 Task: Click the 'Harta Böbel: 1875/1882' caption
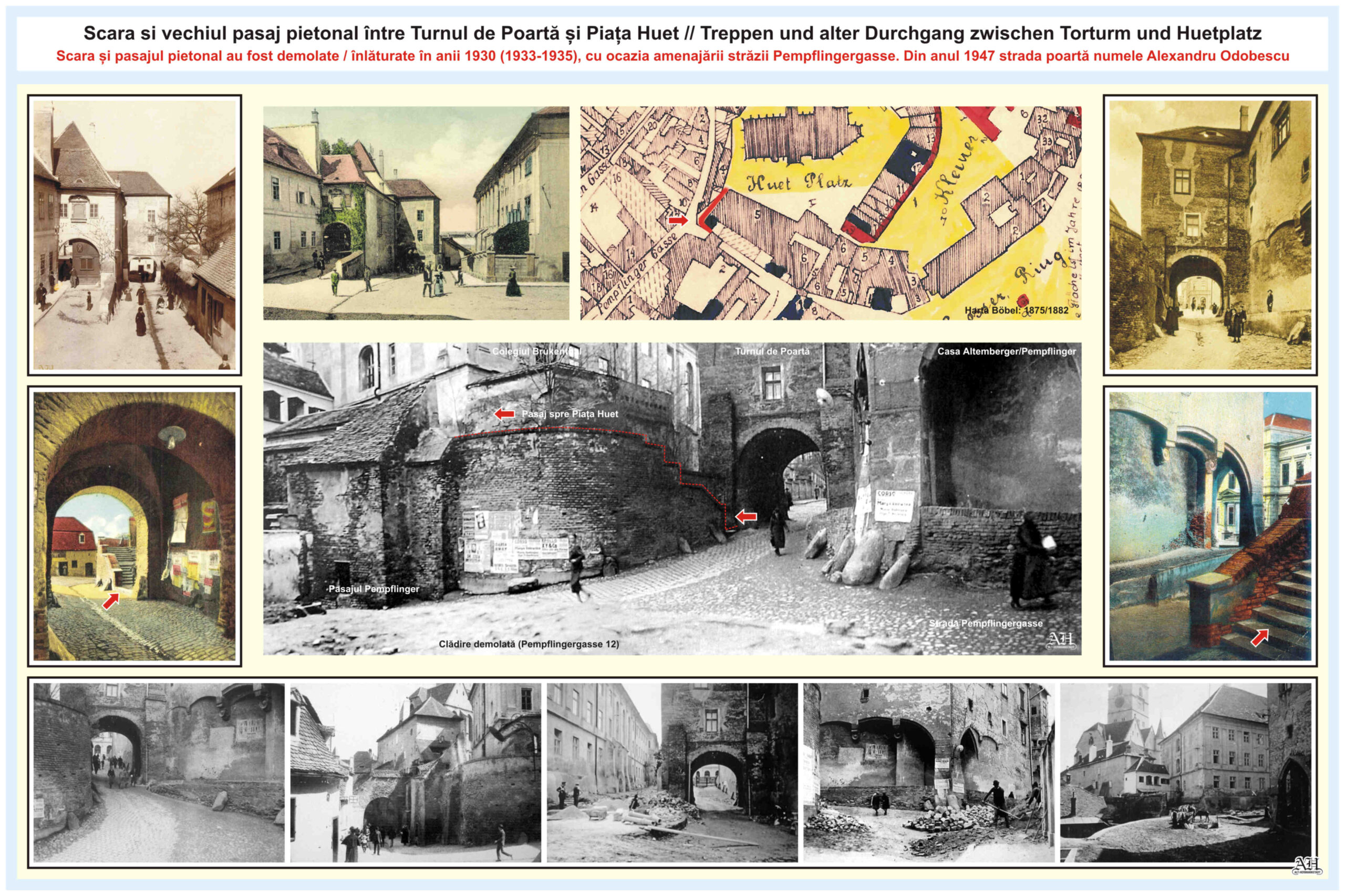[x=1016, y=310]
